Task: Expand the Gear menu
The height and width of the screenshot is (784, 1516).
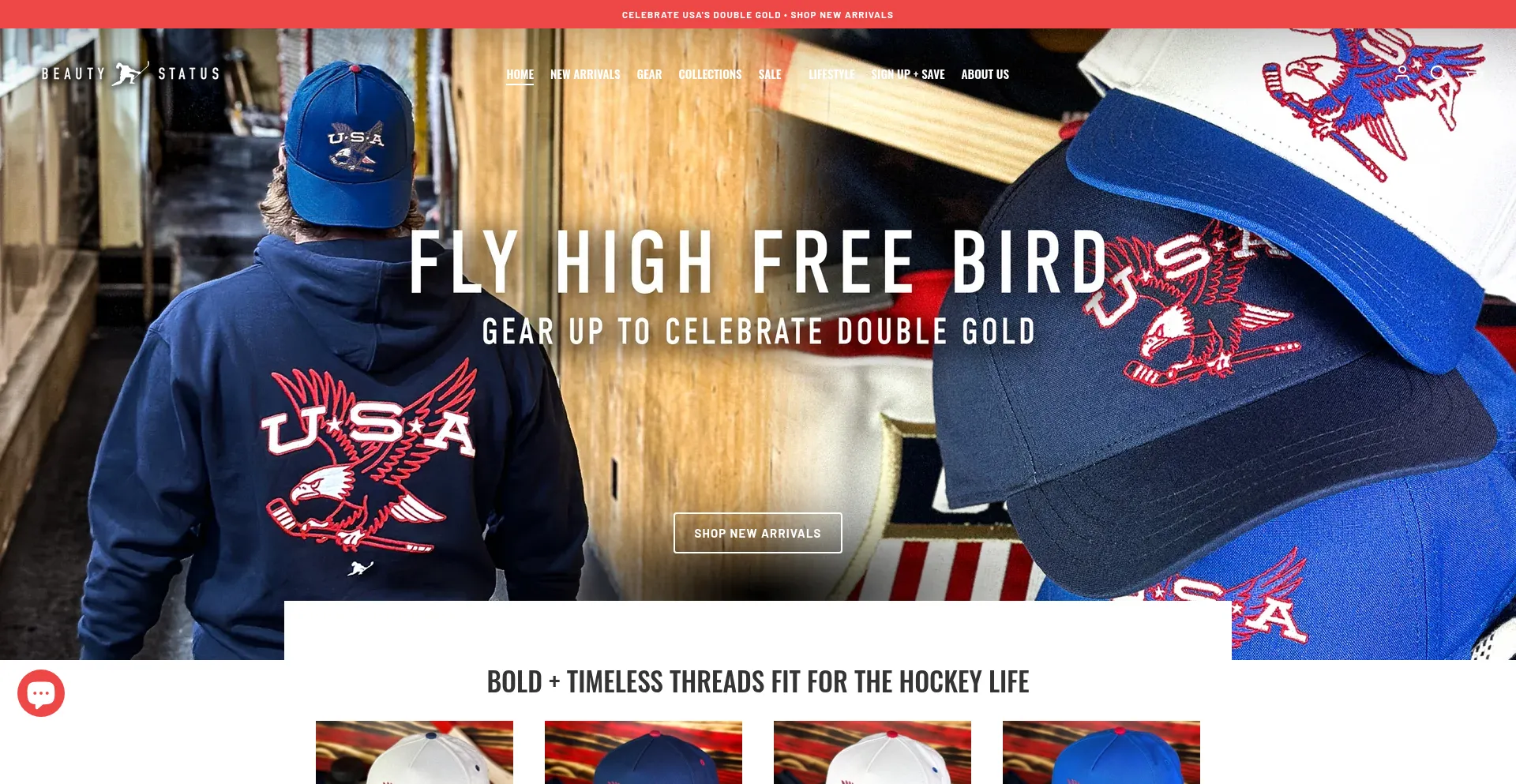Action: pos(649,74)
